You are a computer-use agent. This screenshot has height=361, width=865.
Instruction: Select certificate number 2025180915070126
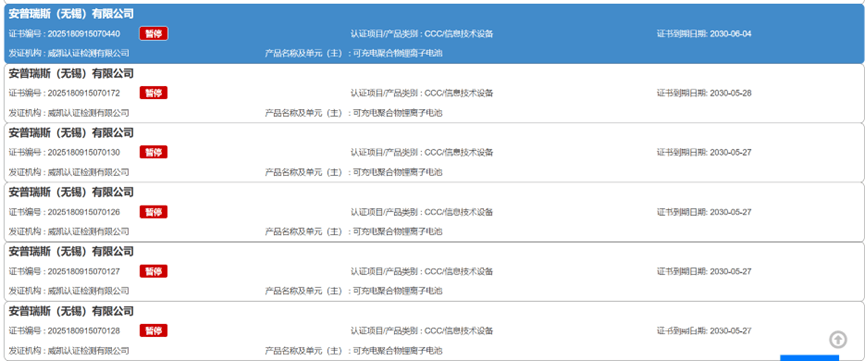coord(84,212)
